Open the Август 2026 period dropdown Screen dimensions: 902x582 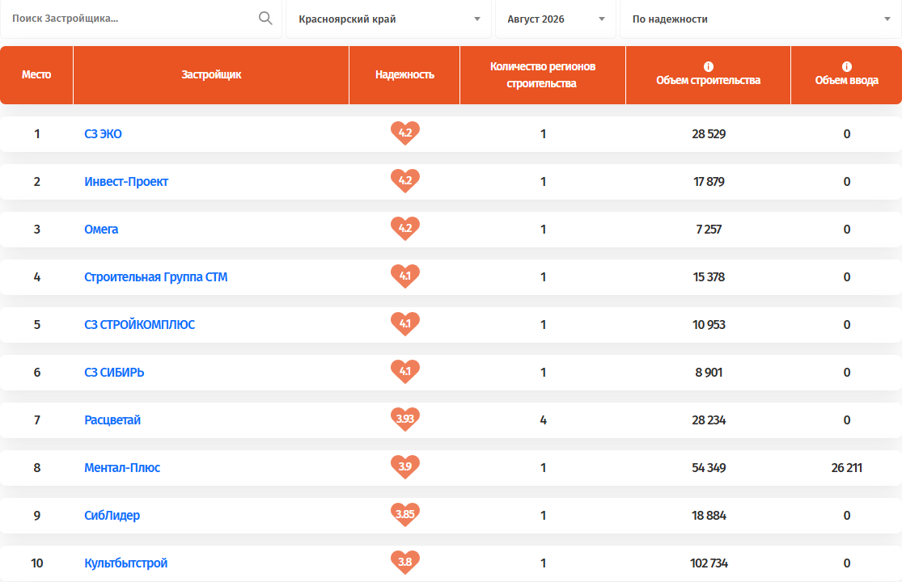[x=556, y=19]
